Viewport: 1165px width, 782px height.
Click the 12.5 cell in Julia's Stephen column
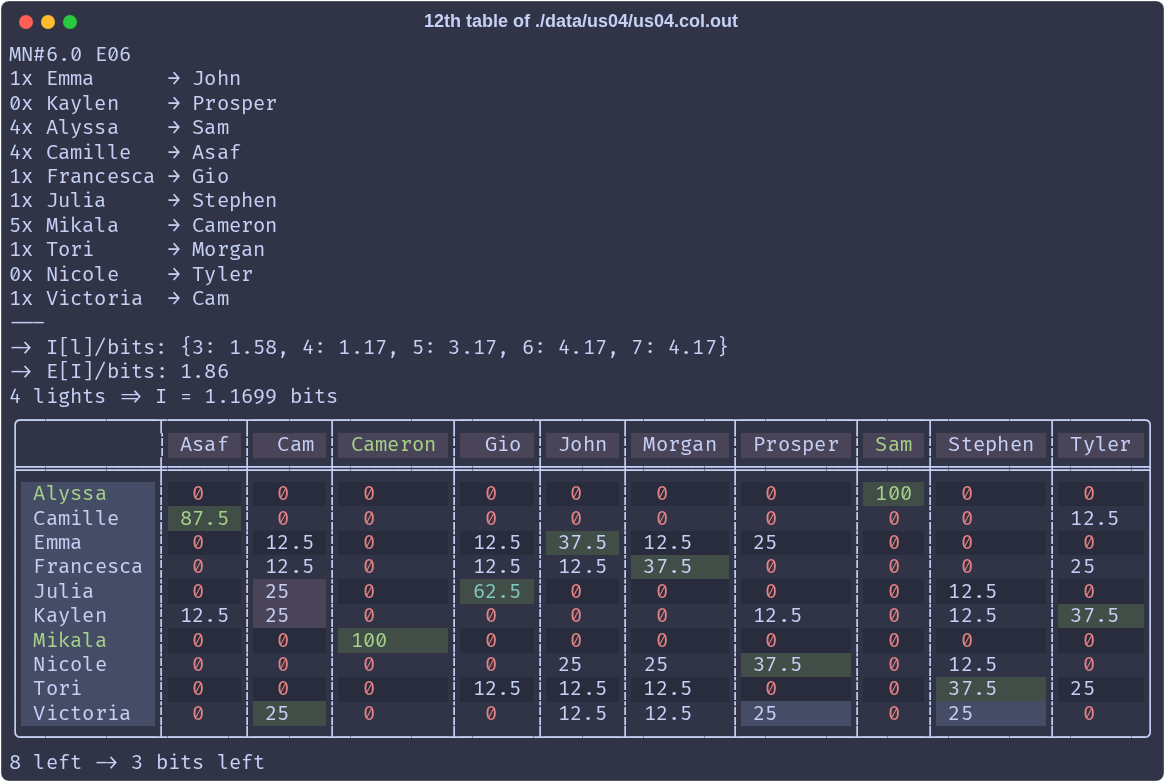tap(990, 591)
